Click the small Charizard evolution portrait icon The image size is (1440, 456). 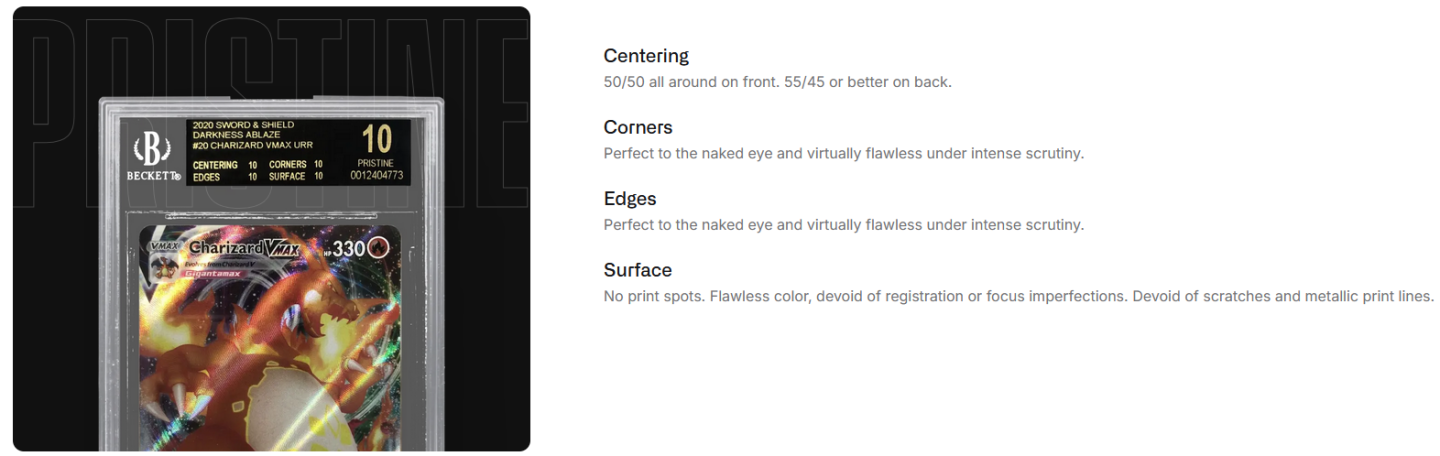point(160,261)
